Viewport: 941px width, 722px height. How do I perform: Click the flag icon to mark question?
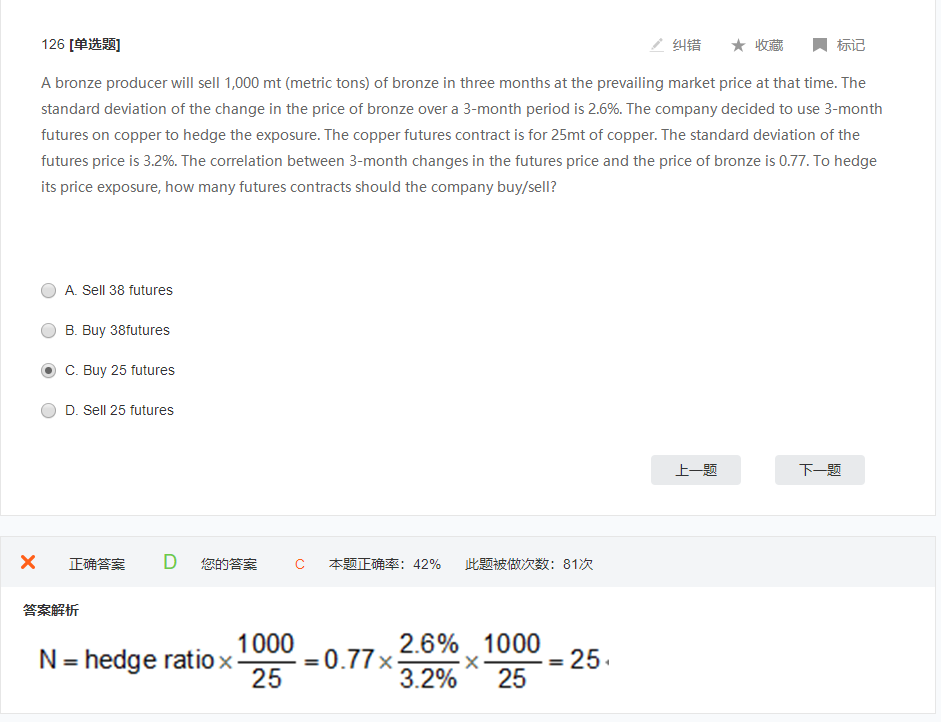[x=820, y=45]
